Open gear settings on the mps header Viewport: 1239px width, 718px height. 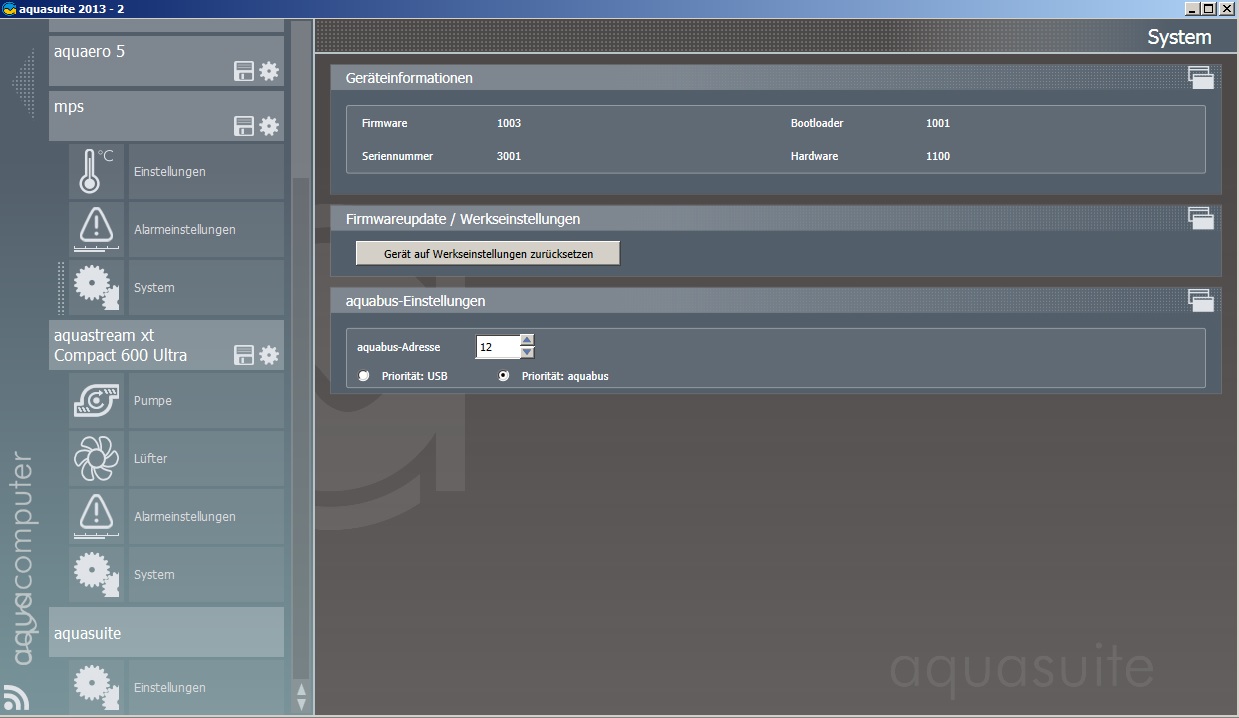(269, 126)
